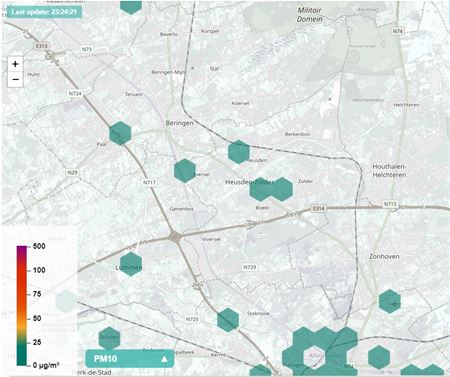The width and height of the screenshot is (450, 377).
Task: Click the Genenbos village label
Action: (x=182, y=209)
